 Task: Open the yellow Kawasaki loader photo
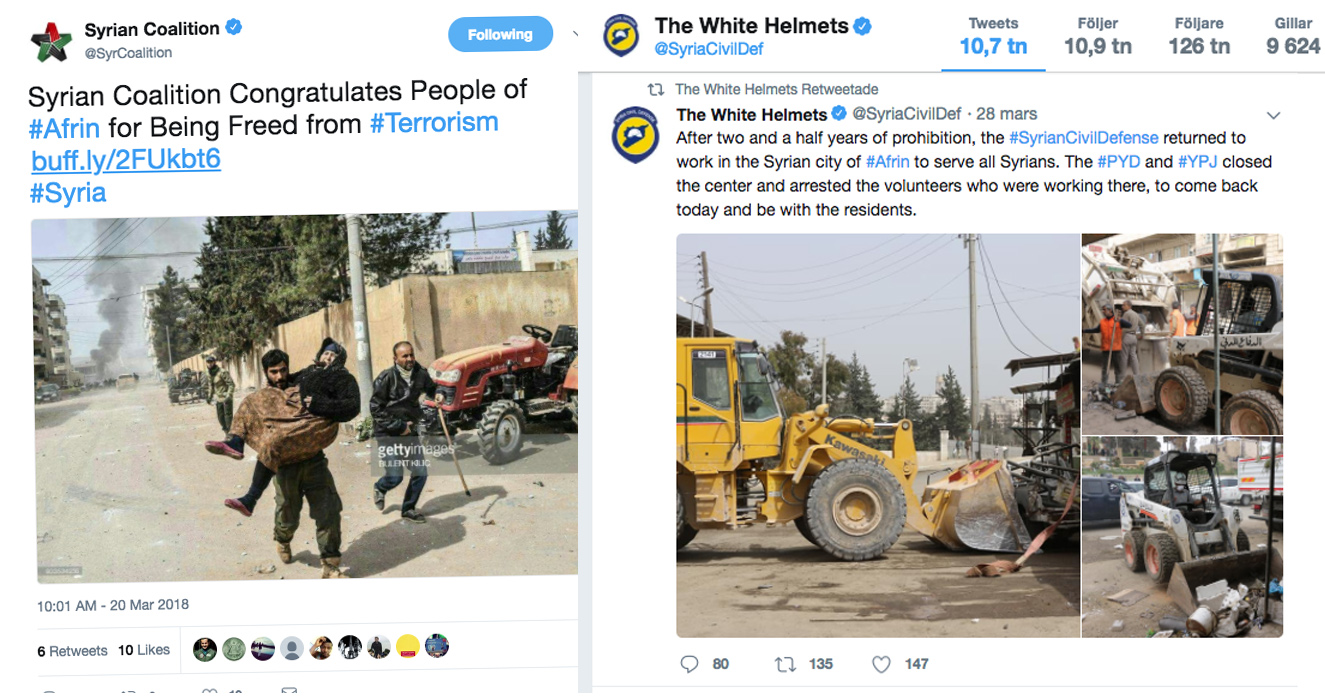pos(878,435)
